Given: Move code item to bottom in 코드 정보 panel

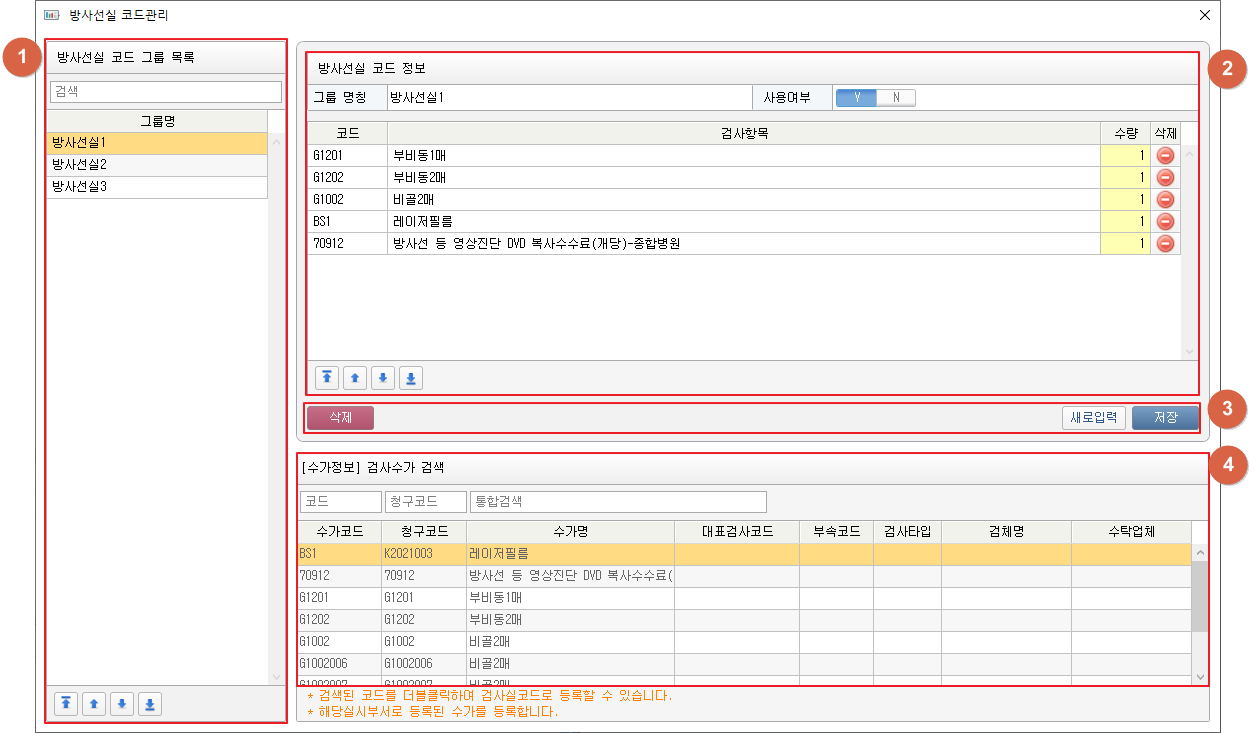Looking at the screenshot, I should pos(411,377).
